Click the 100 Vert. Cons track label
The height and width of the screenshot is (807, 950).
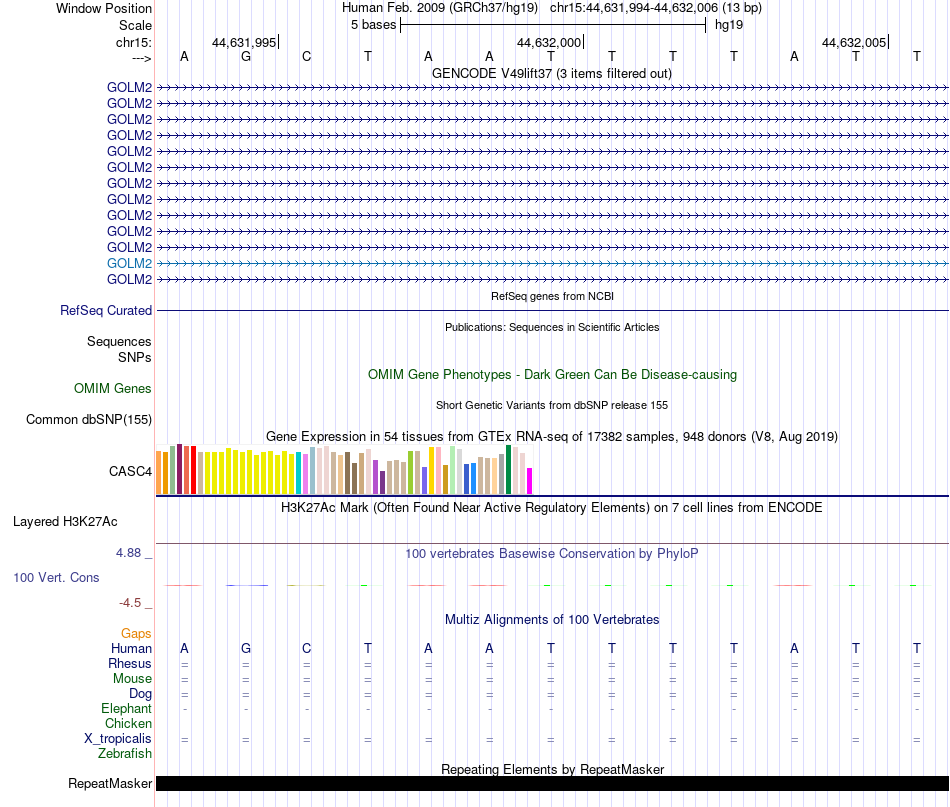click(56, 577)
